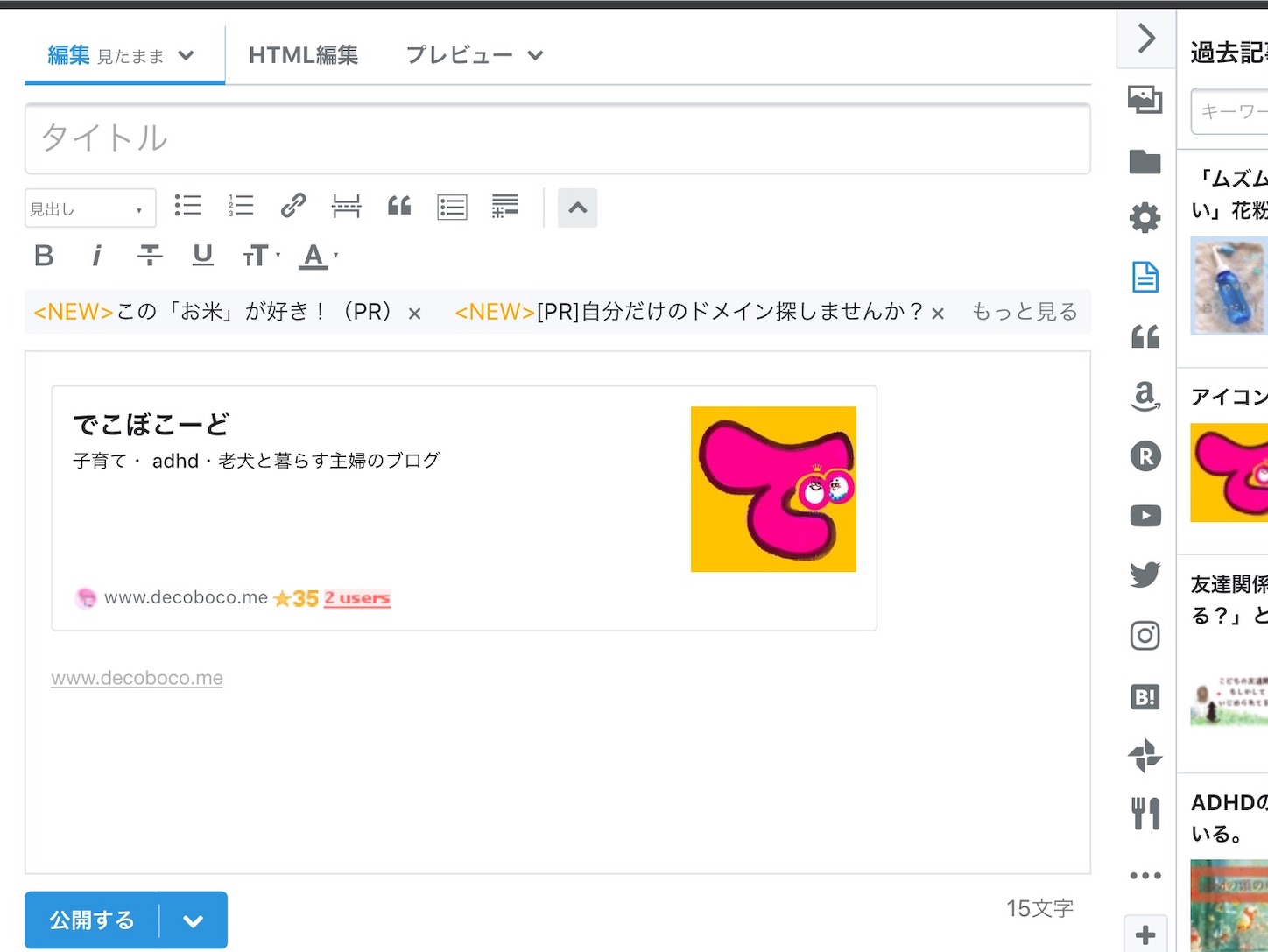Open the Rakuten product icon in sidebar
This screenshot has width=1268, height=952.
[1145, 456]
